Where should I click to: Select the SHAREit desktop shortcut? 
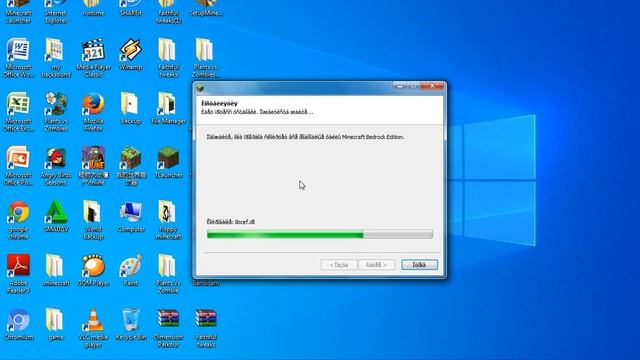tap(131, 8)
